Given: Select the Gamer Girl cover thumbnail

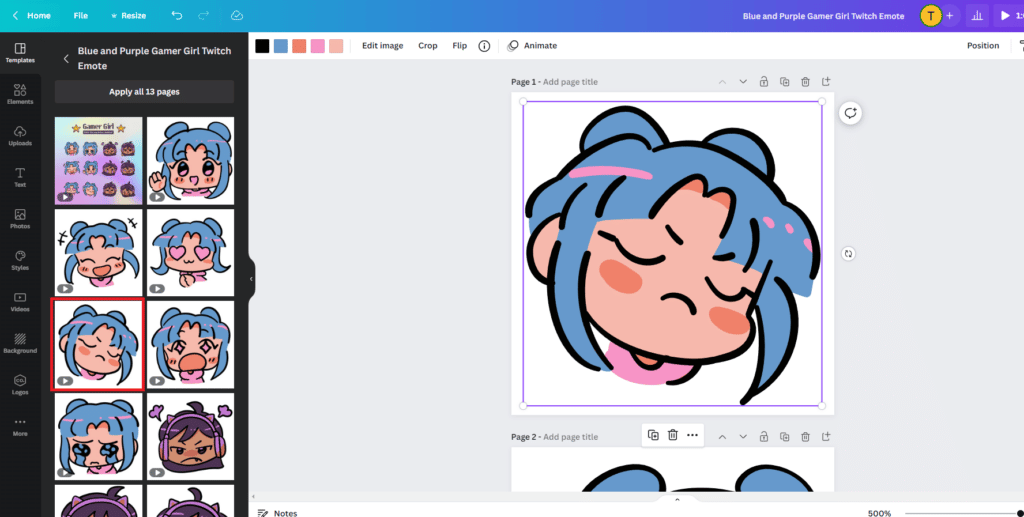Looking at the screenshot, I should click(99, 161).
